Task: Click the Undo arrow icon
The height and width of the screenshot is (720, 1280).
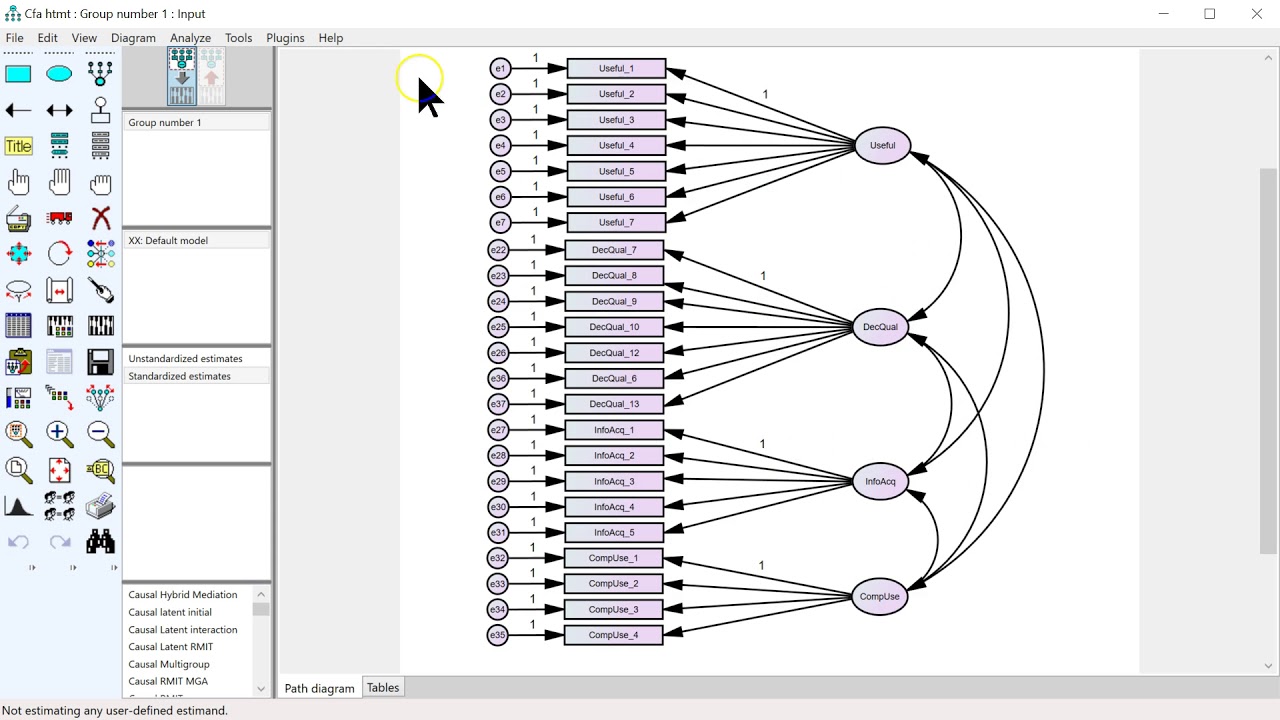Action: point(18,542)
